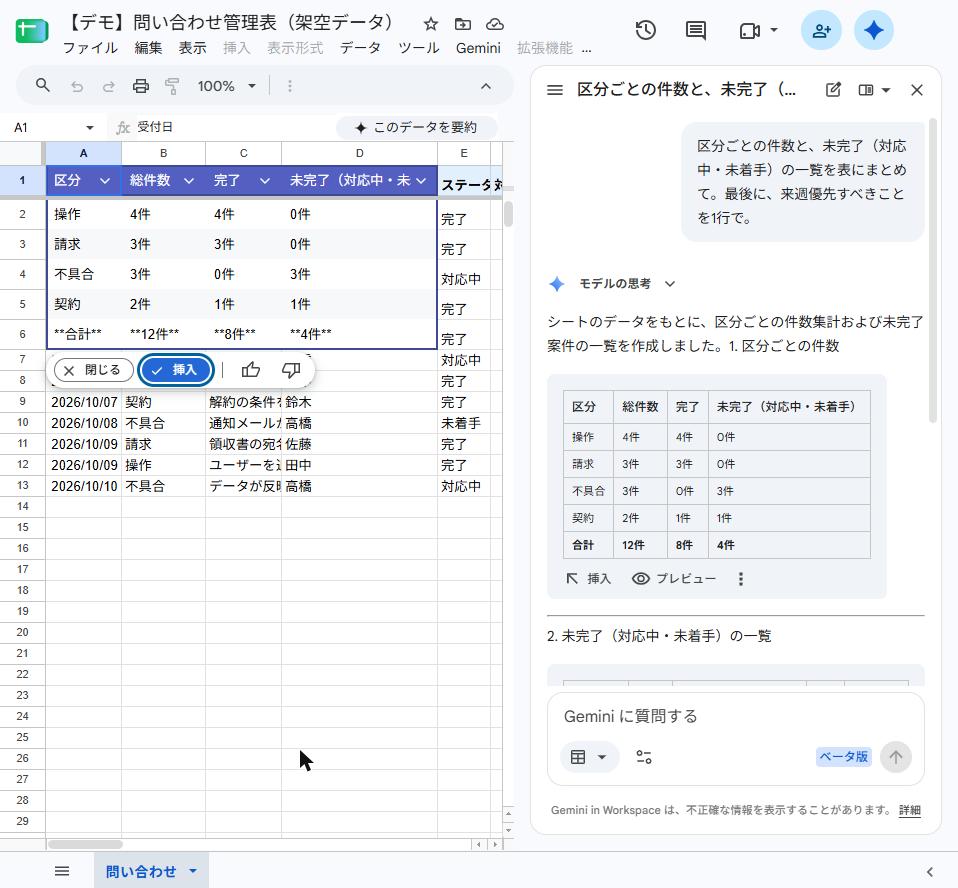Open the Gemini menu

(478, 48)
